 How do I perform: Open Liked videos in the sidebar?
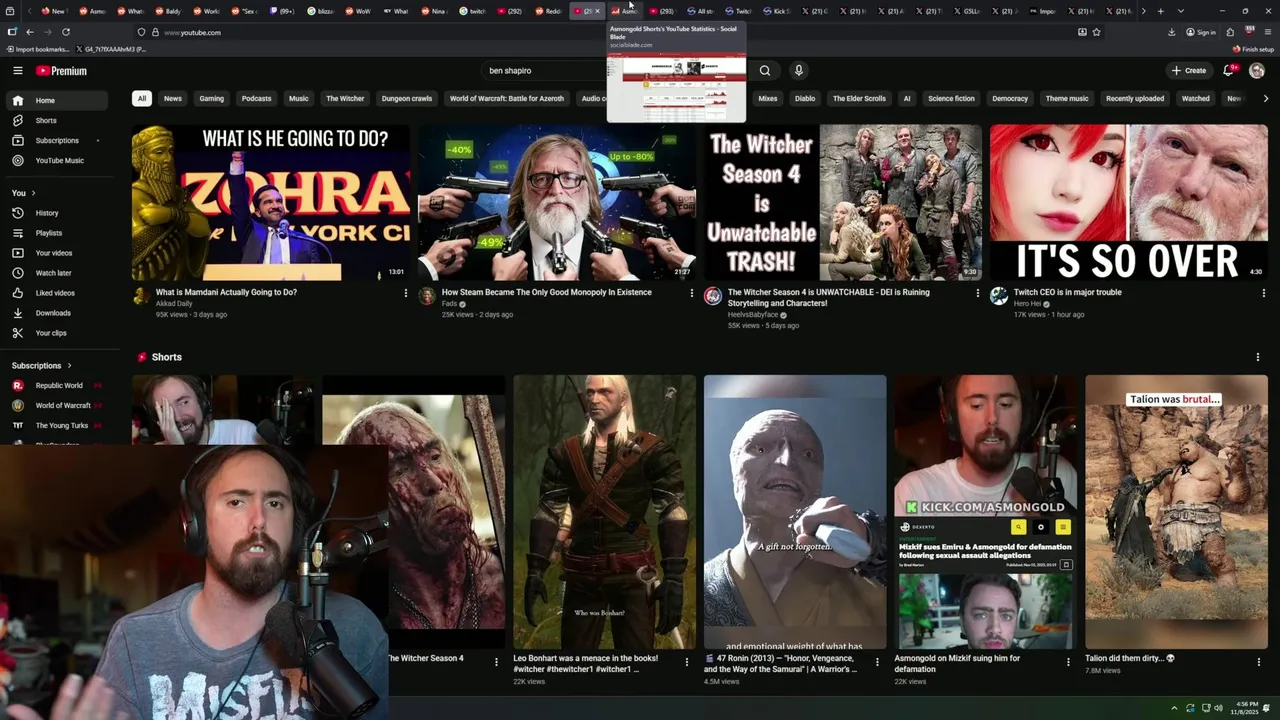(59, 293)
